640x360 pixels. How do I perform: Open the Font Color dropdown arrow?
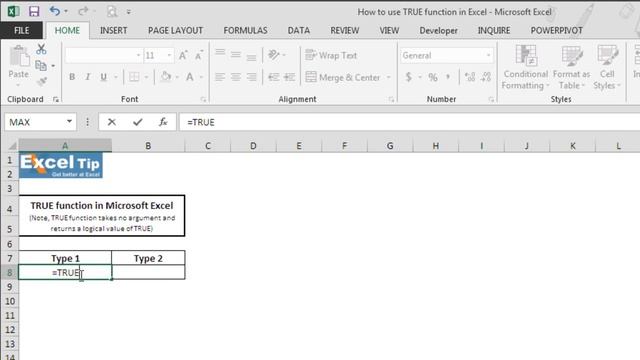pos(201,77)
